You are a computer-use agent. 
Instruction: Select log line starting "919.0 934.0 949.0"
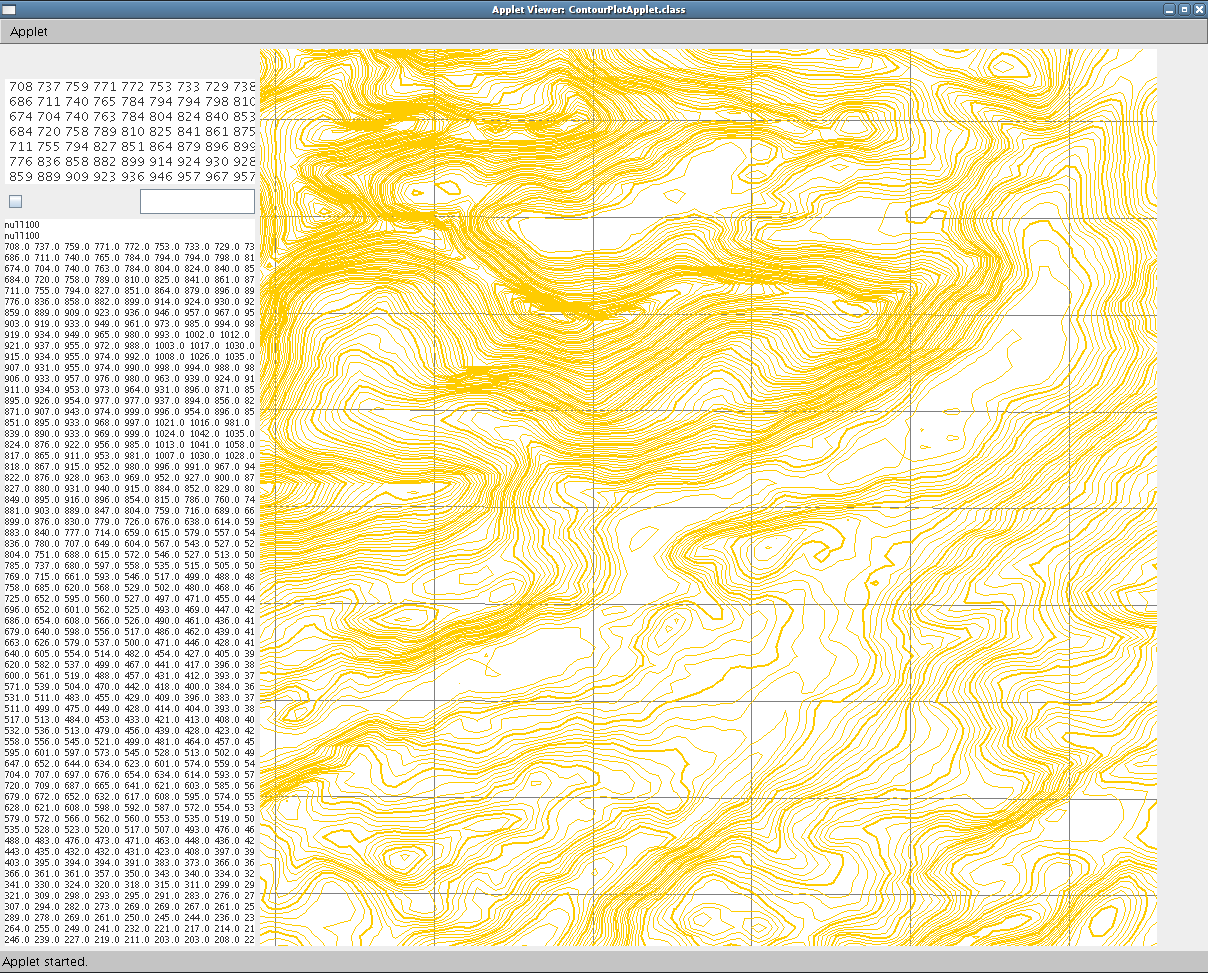pos(129,334)
